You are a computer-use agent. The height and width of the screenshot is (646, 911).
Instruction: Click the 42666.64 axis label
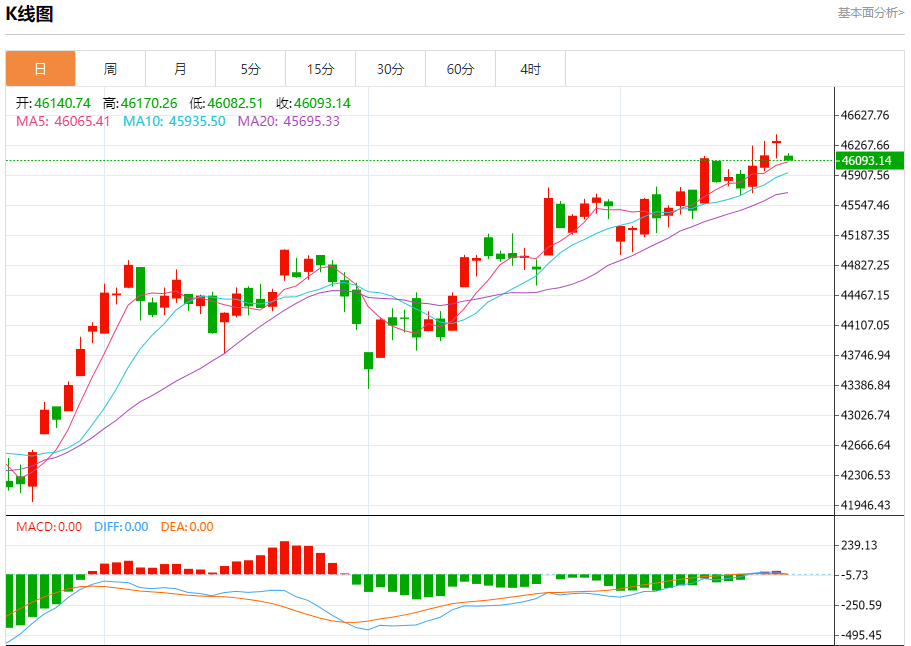(865, 445)
